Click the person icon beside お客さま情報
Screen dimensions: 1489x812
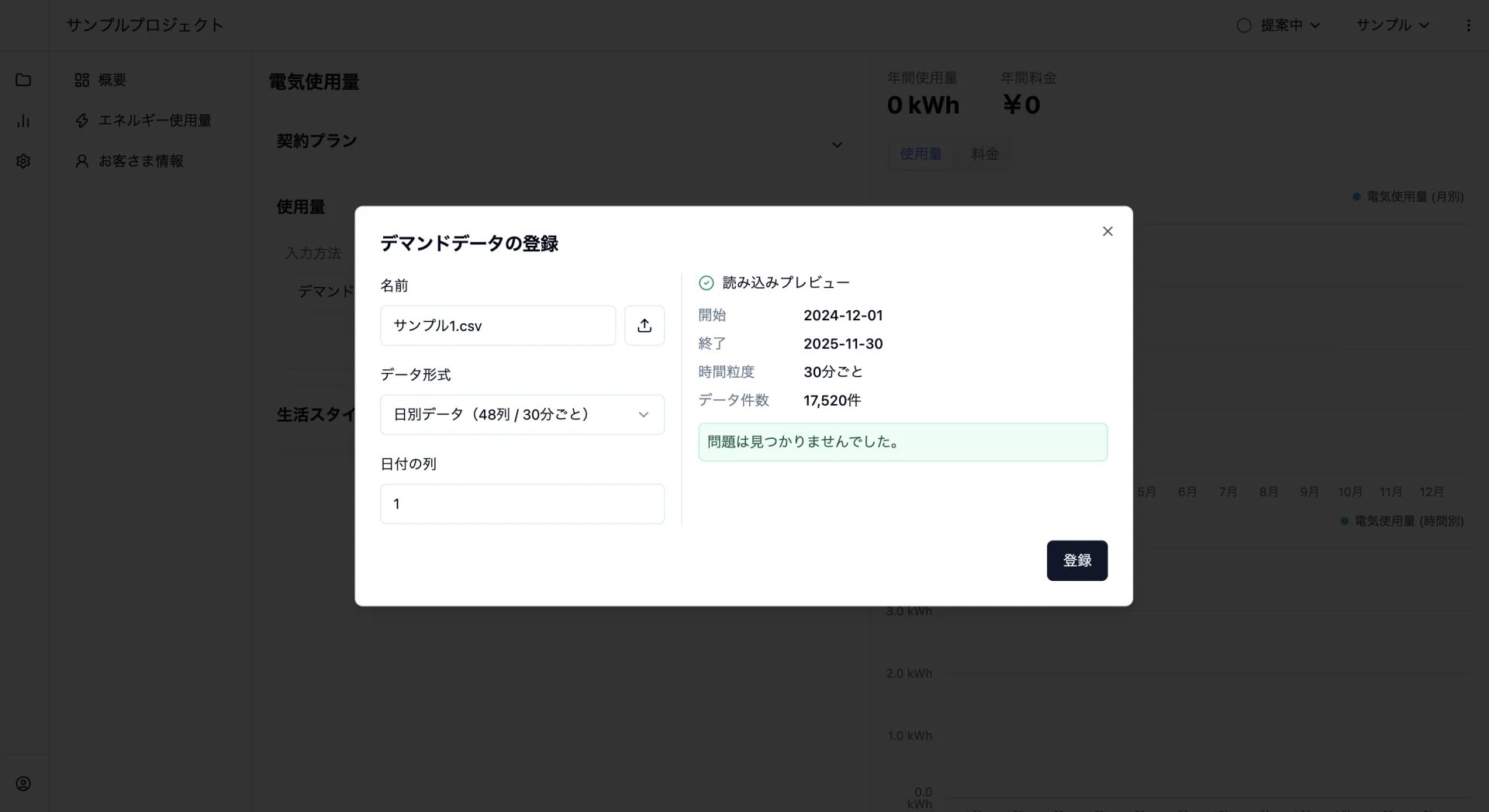point(81,161)
